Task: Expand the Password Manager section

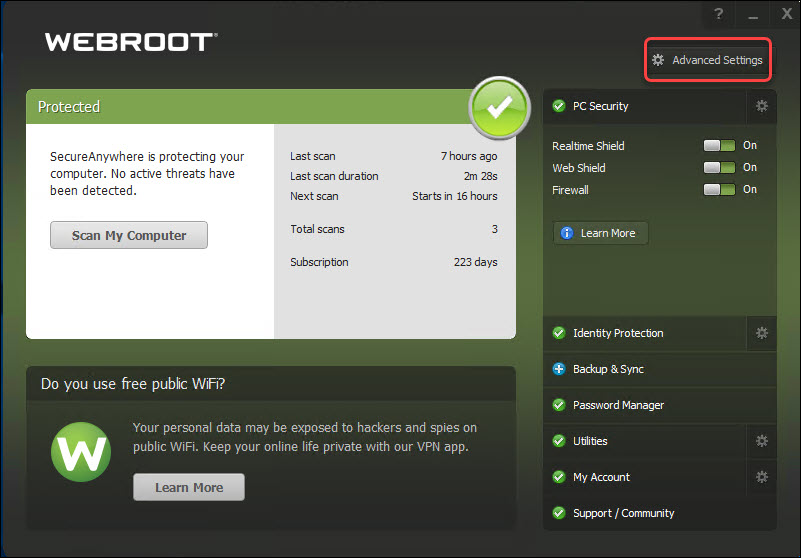Action: pyautogui.click(x=618, y=405)
